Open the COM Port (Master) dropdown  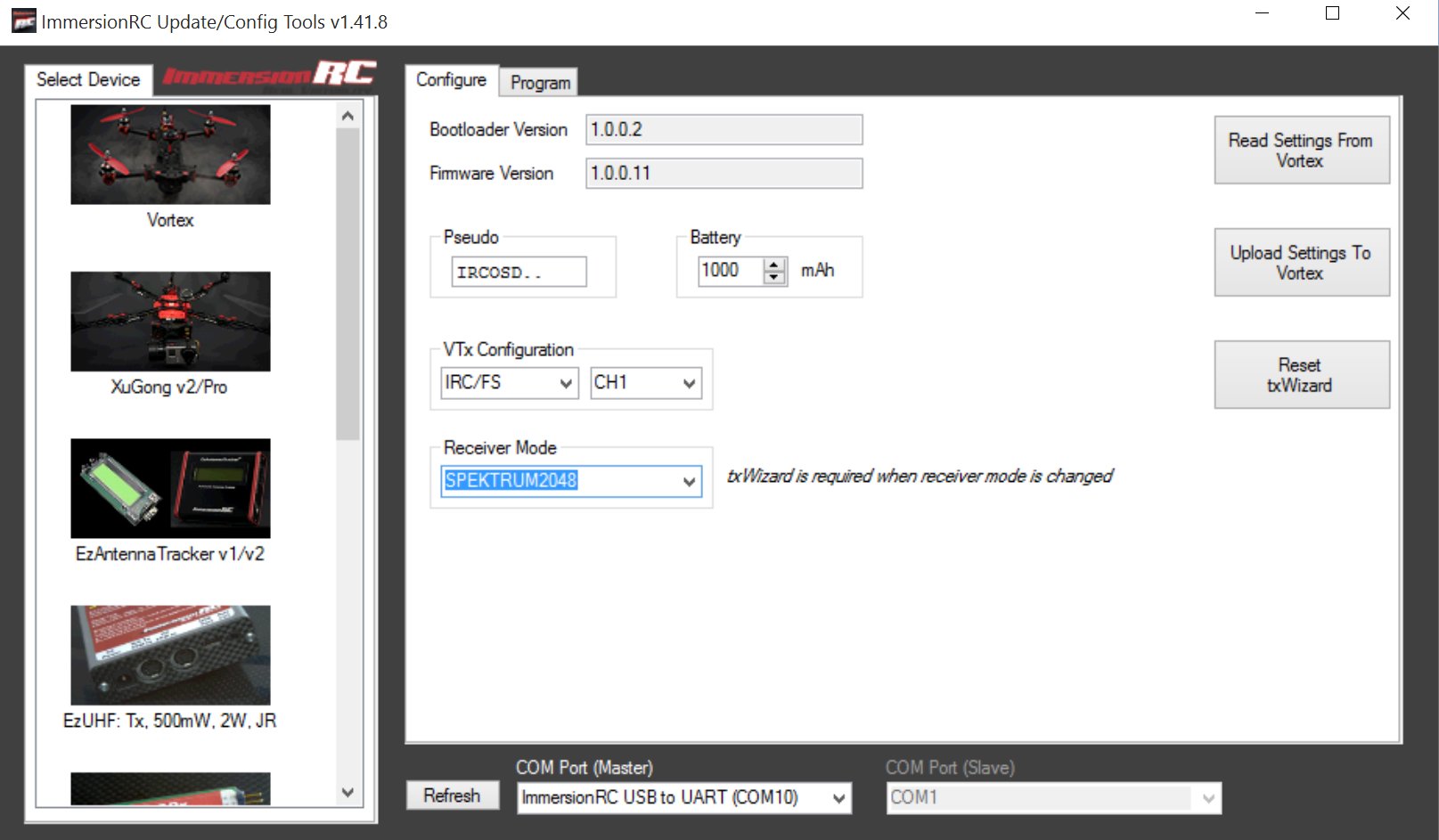(684, 797)
